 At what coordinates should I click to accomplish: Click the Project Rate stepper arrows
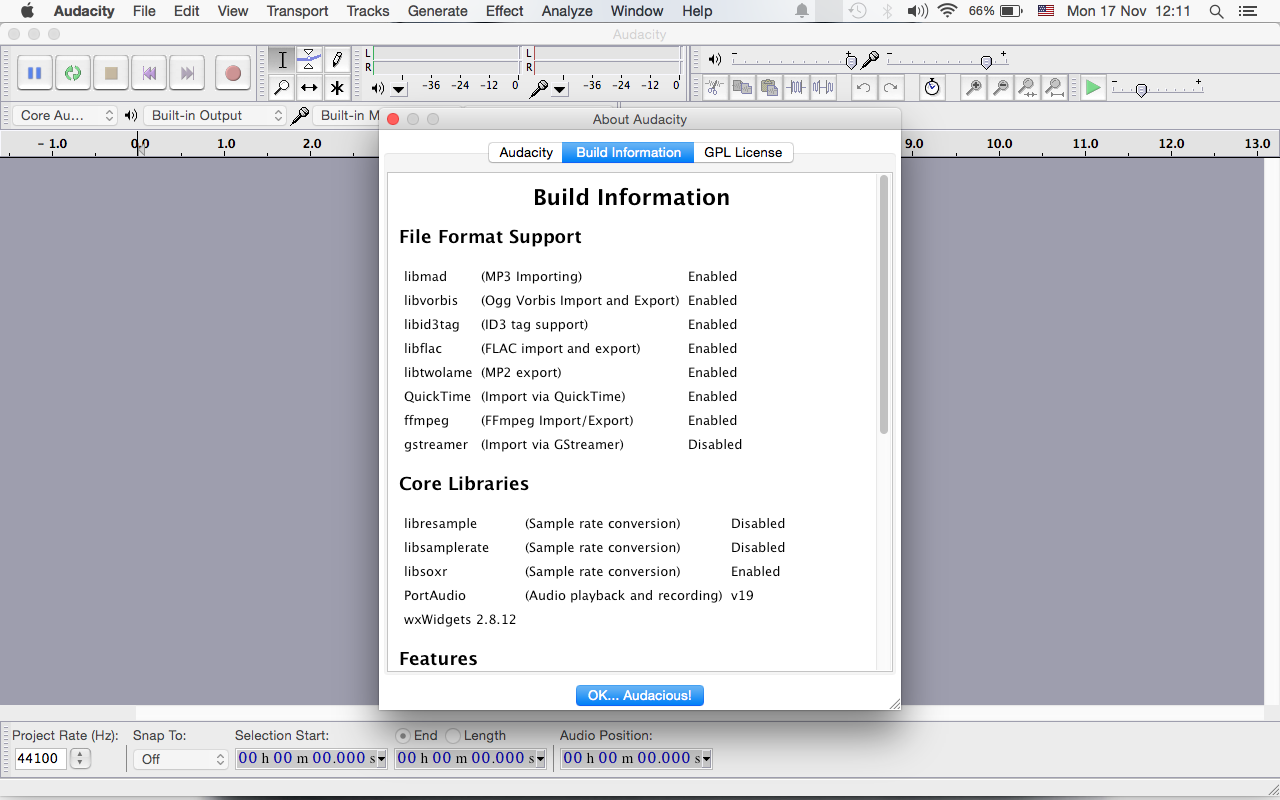(80, 759)
